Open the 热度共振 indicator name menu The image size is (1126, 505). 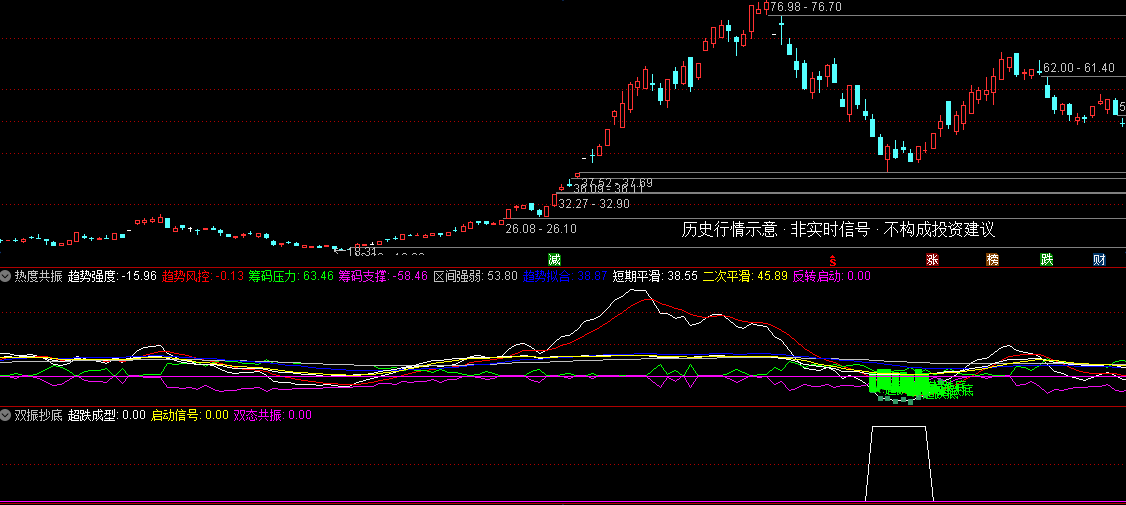click(x=39, y=274)
